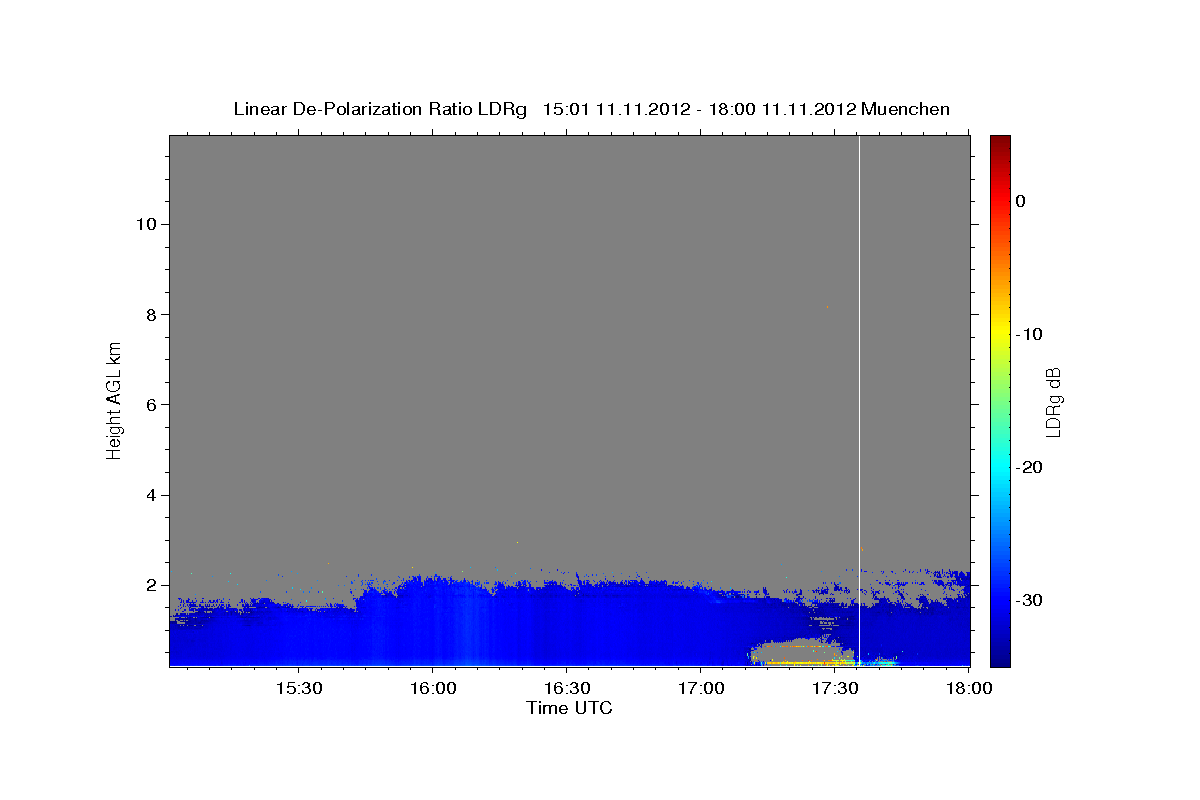Click the 16:30 time tick label
This screenshot has width=1200, height=800.
pyautogui.click(x=566, y=689)
